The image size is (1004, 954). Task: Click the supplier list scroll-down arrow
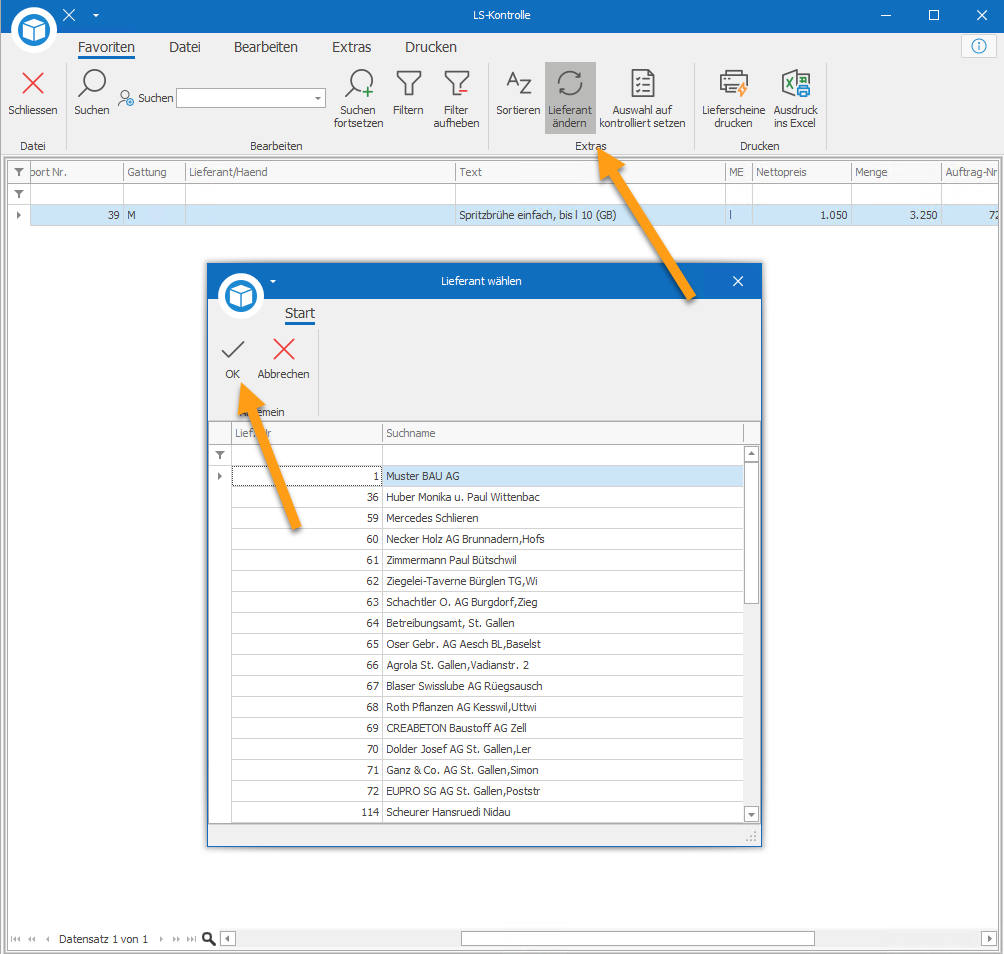752,814
